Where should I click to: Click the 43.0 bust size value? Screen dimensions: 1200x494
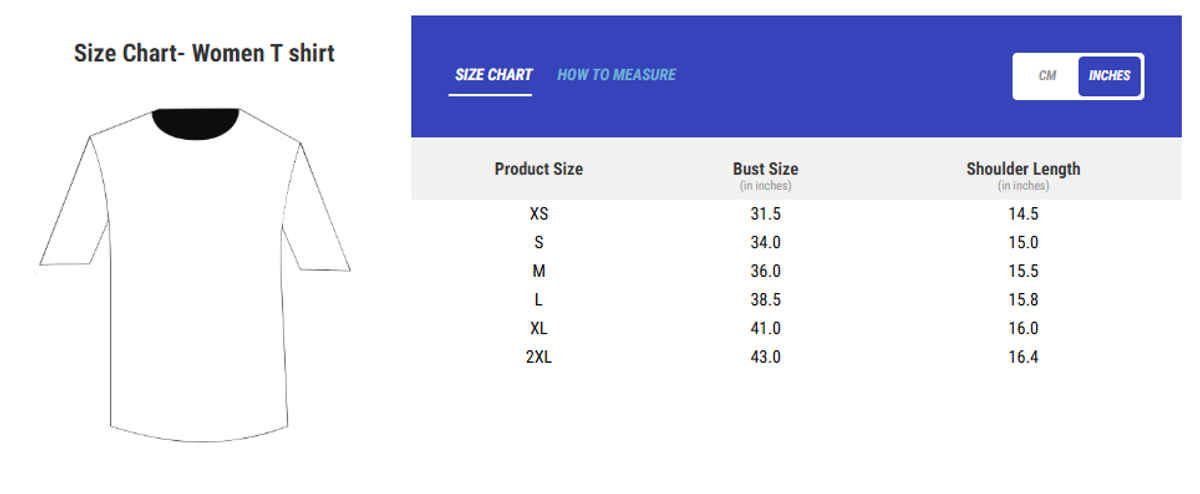tap(765, 357)
